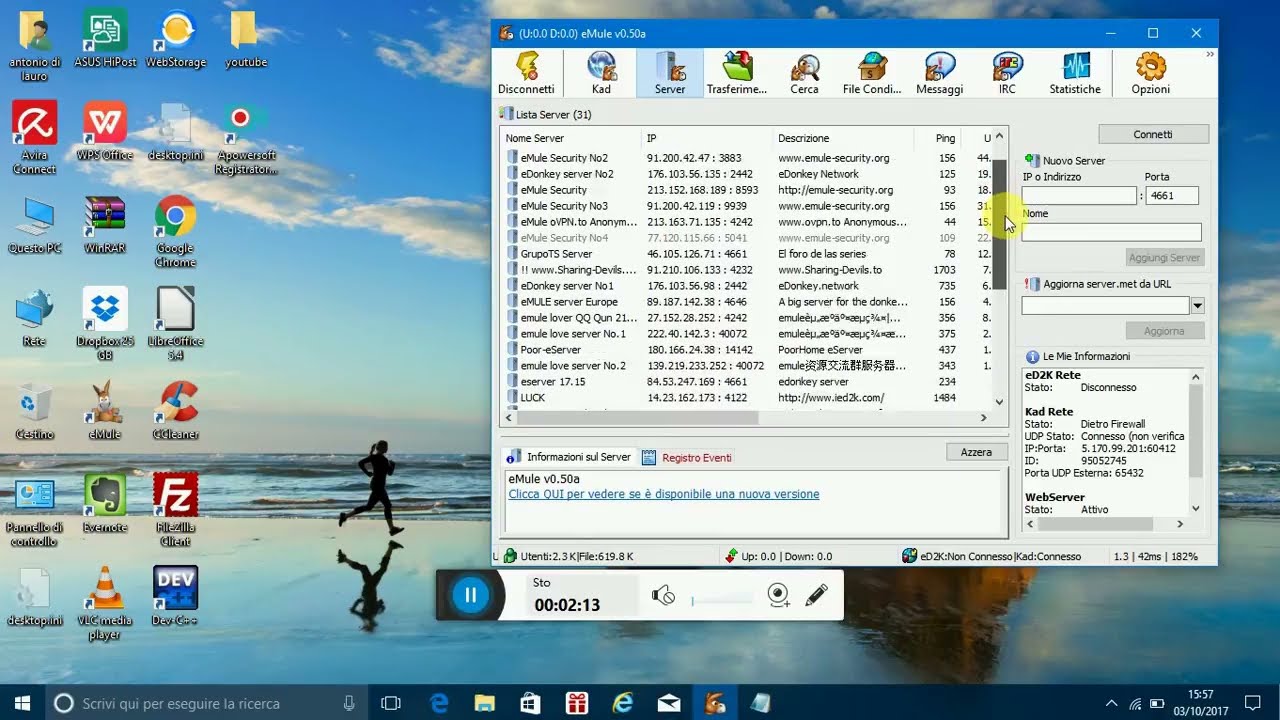Select the GrupoTS Server row
Image resolution: width=1280 pixels, height=720 pixels.
click(x=747, y=254)
